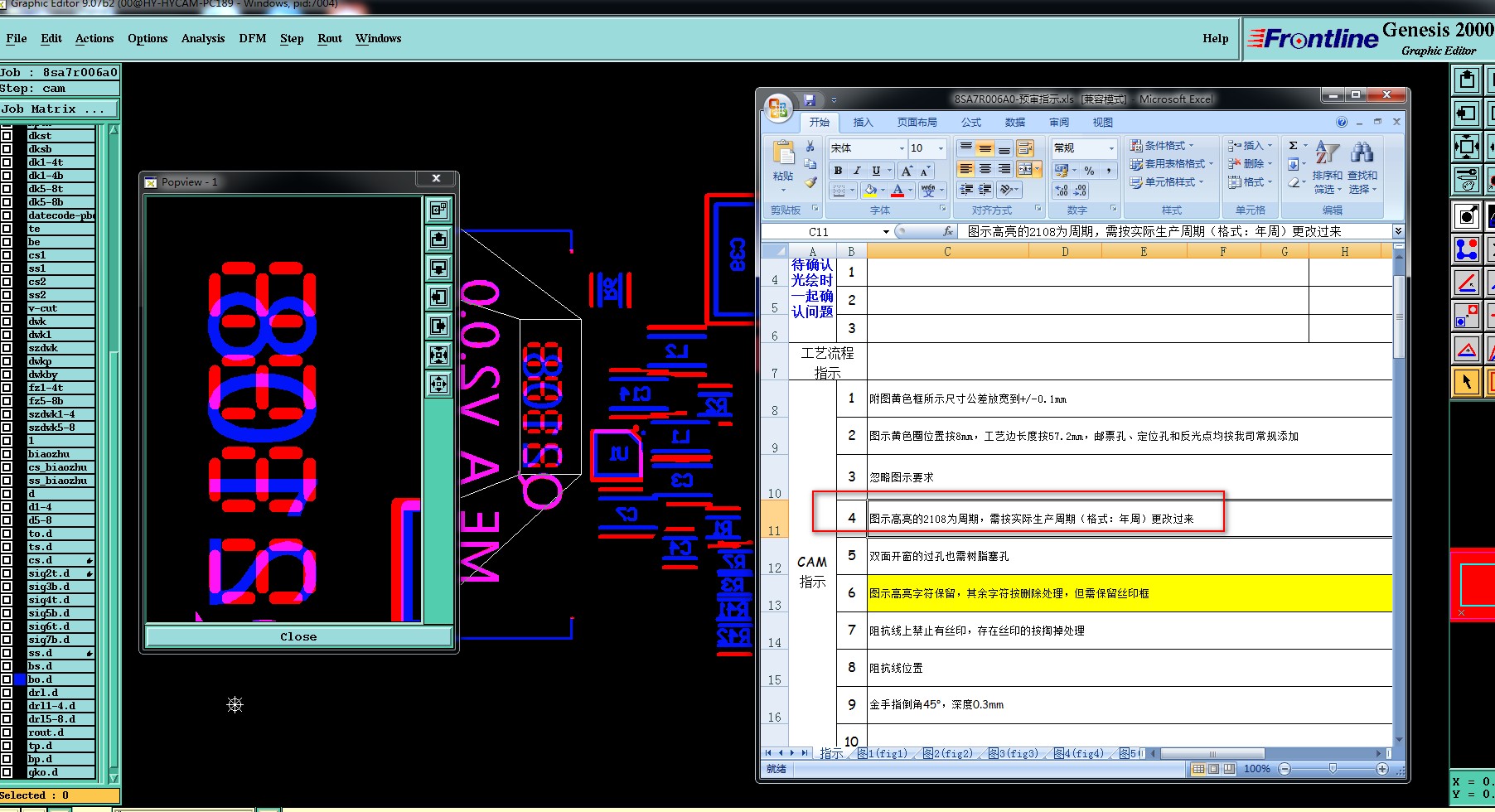Click the blue connected-nodes tool in Genesis toolbar
The width and height of the screenshot is (1495, 812).
pos(1467,249)
